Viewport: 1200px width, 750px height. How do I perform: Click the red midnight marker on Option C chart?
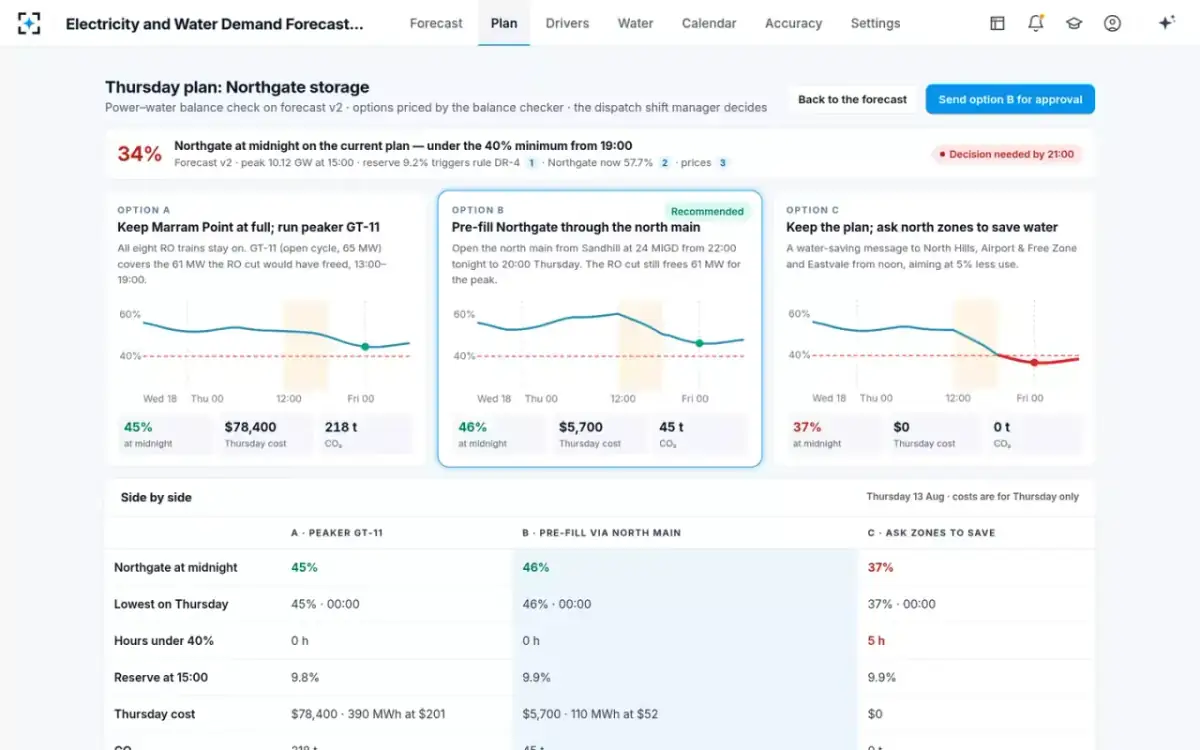pyautogui.click(x=1034, y=362)
